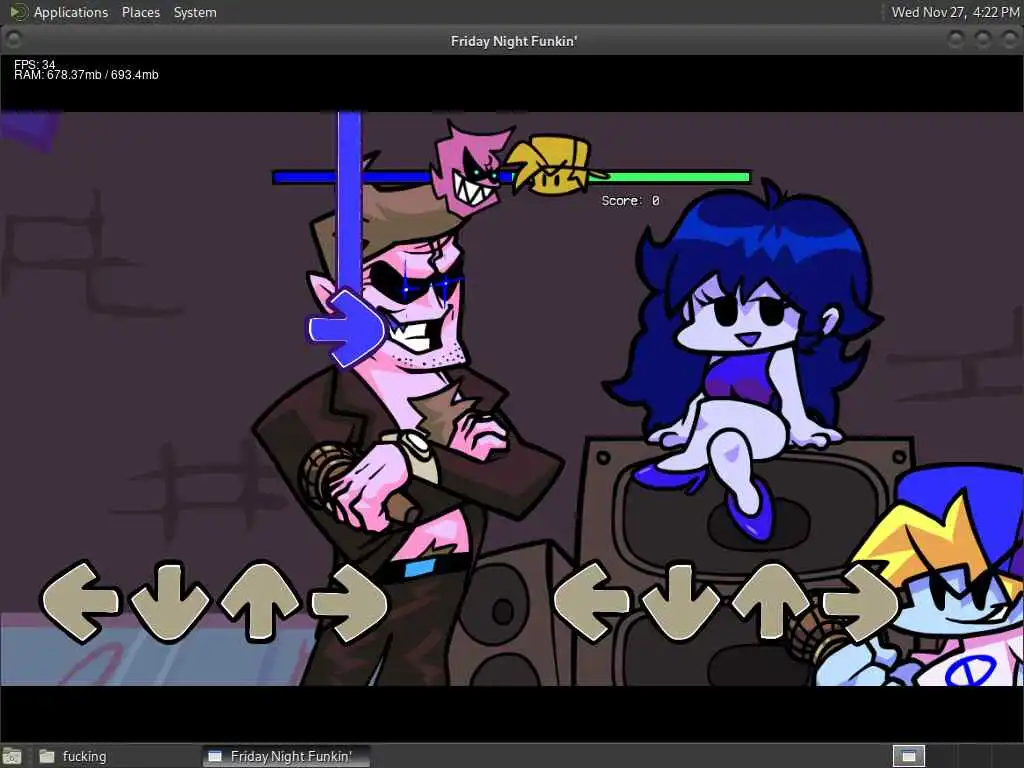Open the window menu button in title bar
This screenshot has width=1024, height=768.
(13, 40)
